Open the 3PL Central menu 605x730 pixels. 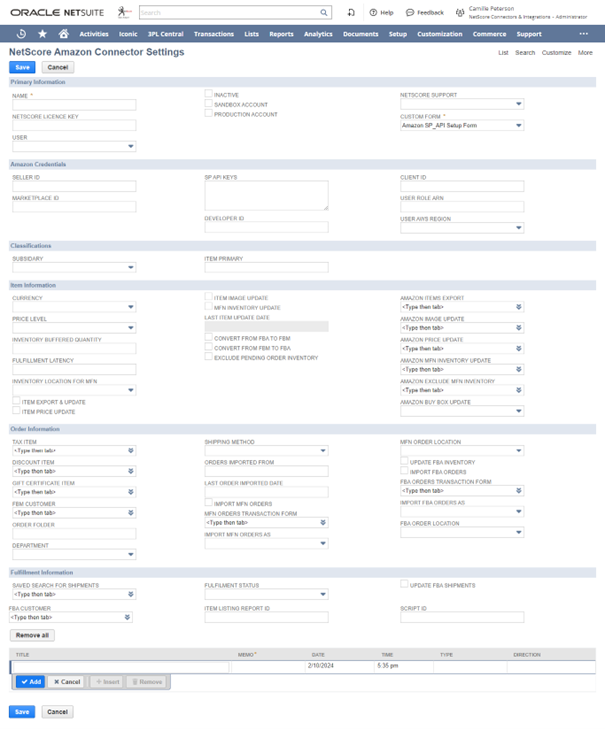[x=166, y=34]
